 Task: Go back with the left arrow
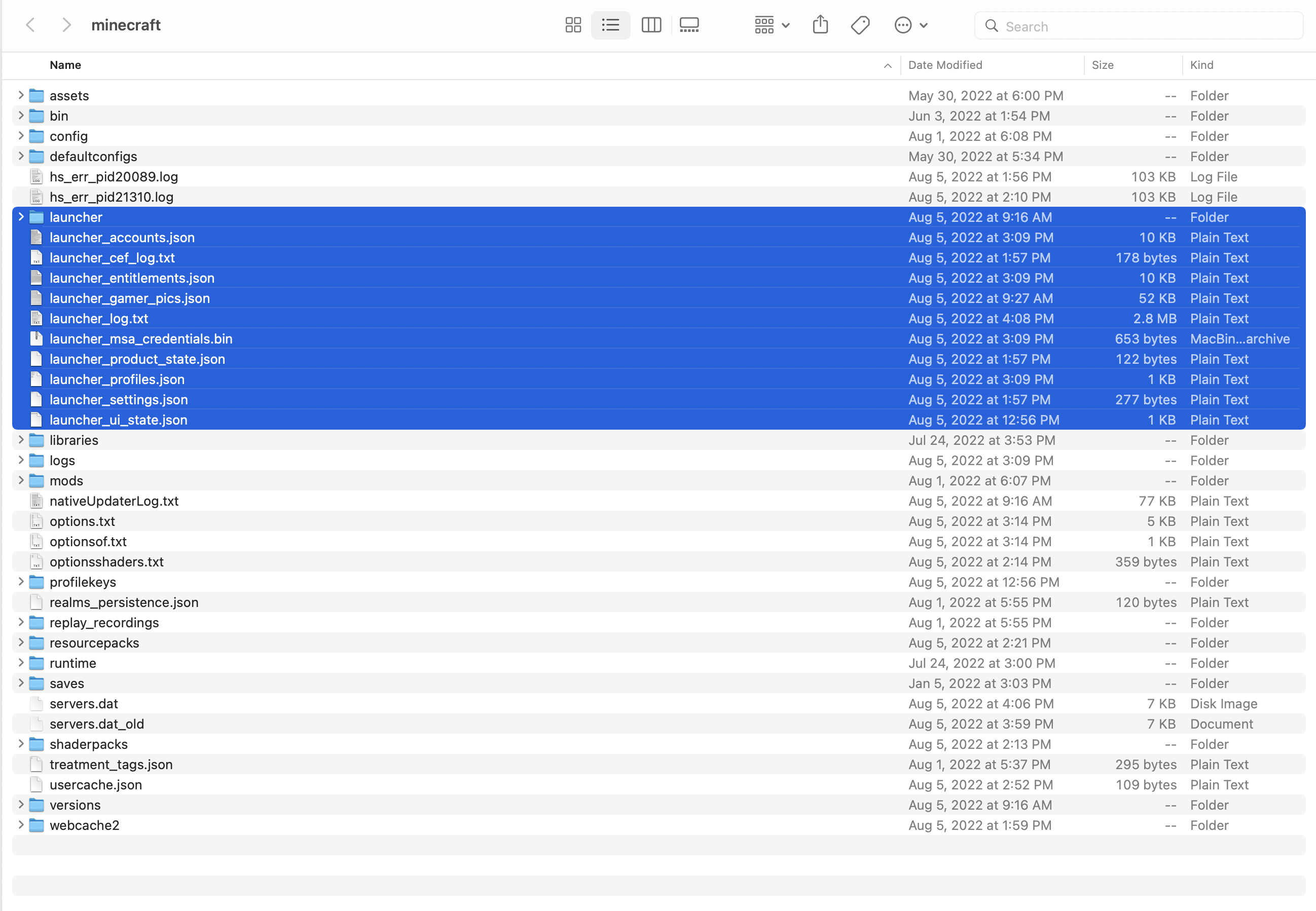tap(31, 25)
